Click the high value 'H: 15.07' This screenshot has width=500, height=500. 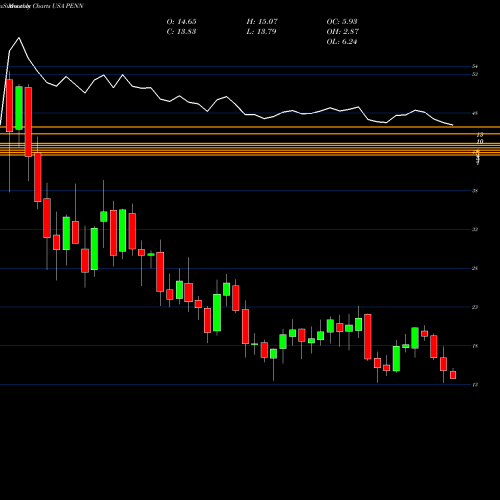click(262, 22)
